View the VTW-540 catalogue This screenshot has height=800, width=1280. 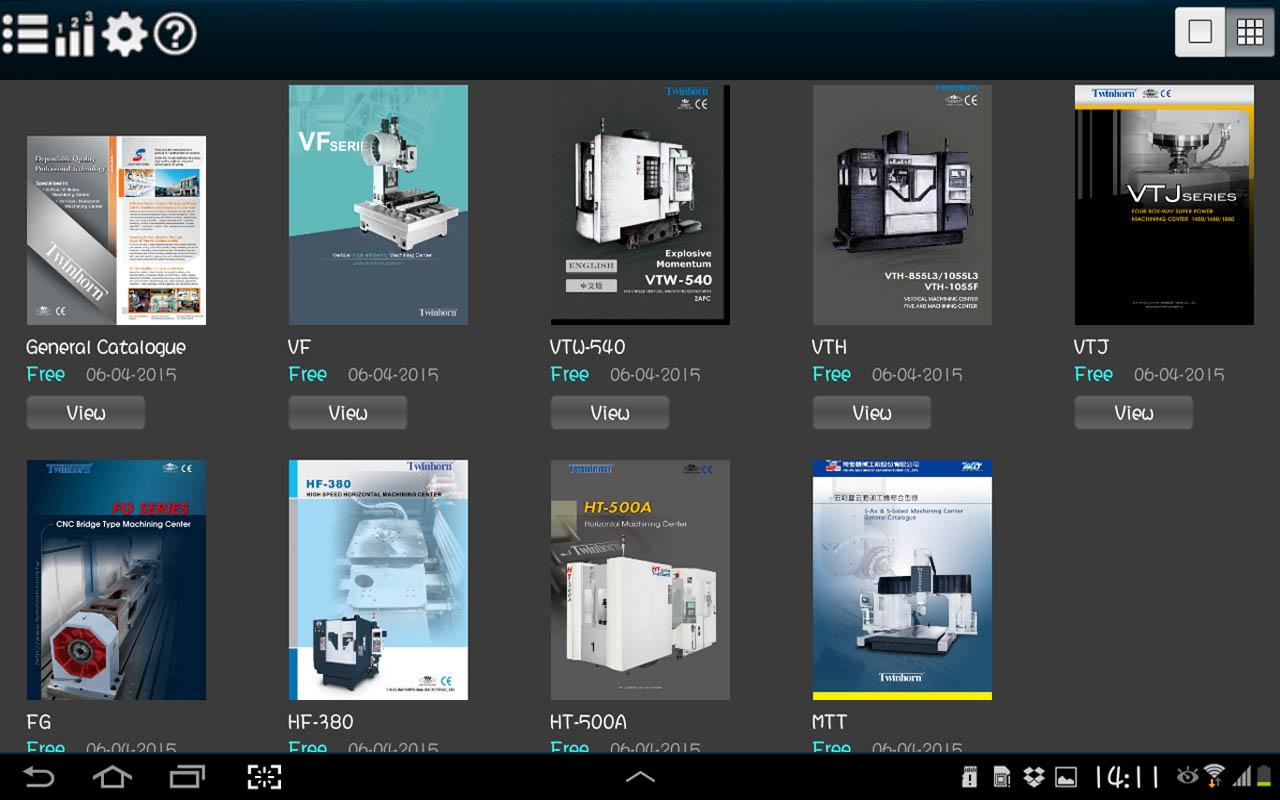coord(610,412)
